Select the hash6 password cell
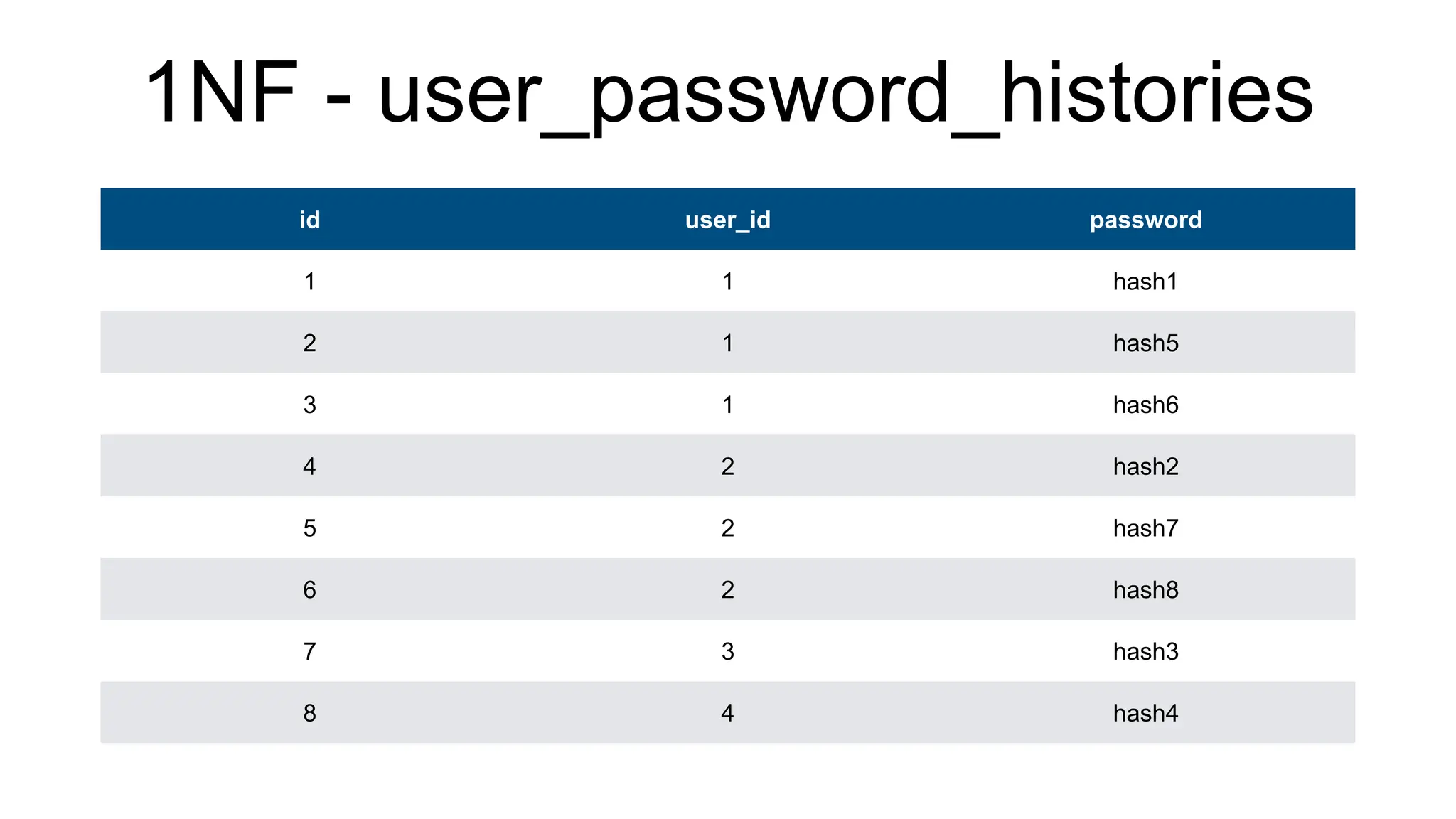The height and width of the screenshot is (819, 1456). [1145, 405]
